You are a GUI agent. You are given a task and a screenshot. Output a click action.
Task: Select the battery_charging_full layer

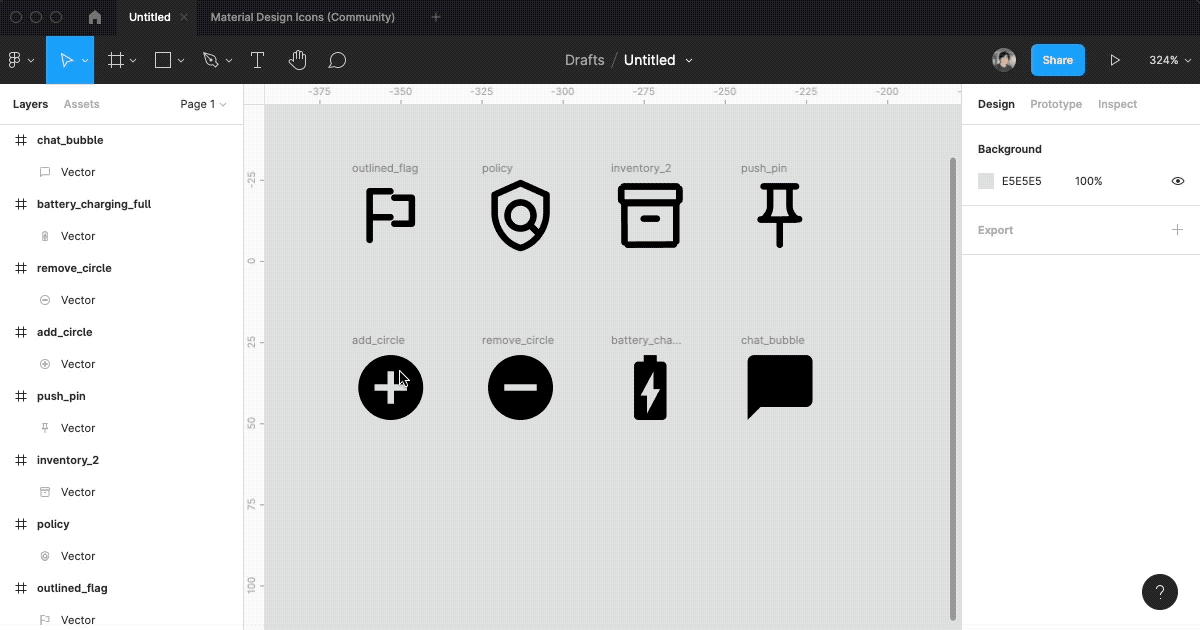(x=94, y=204)
